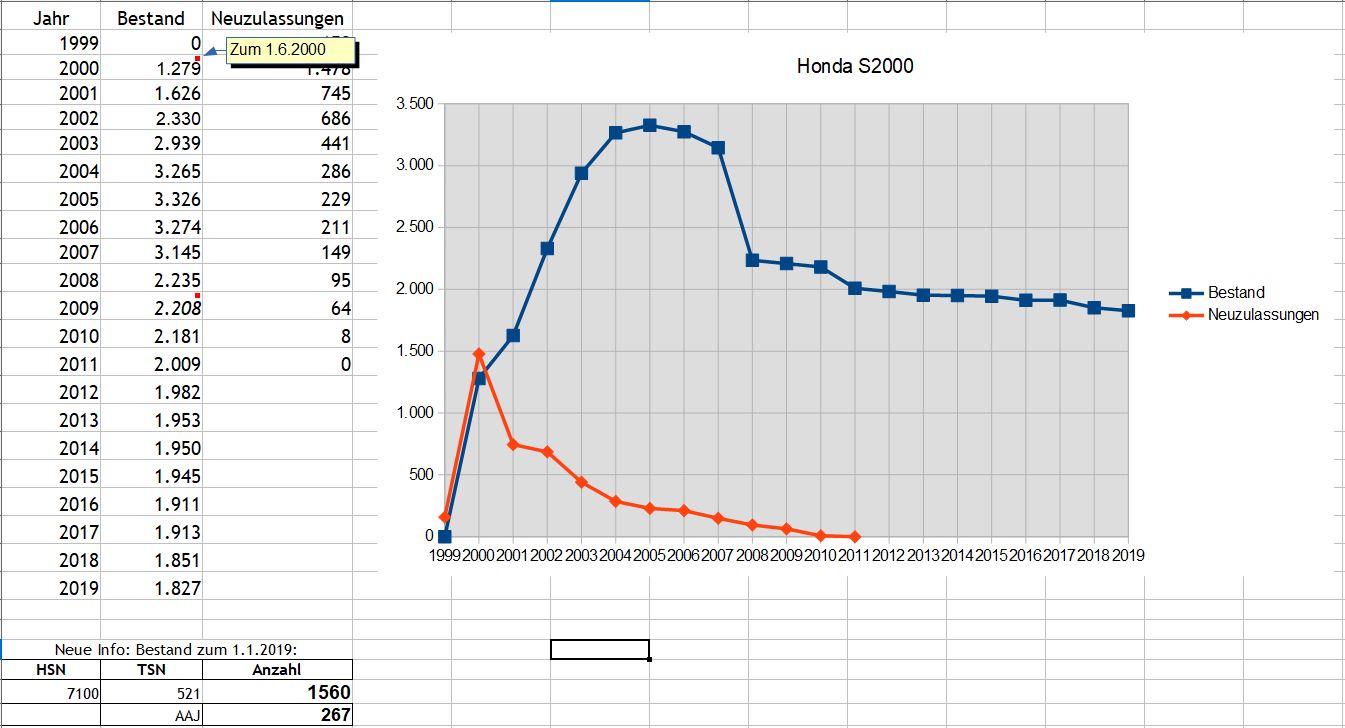The width and height of the screenshot is (1345, 728).
Task: Click the orange Neuzulassungen legend marker
Action: pos(1187,315)
